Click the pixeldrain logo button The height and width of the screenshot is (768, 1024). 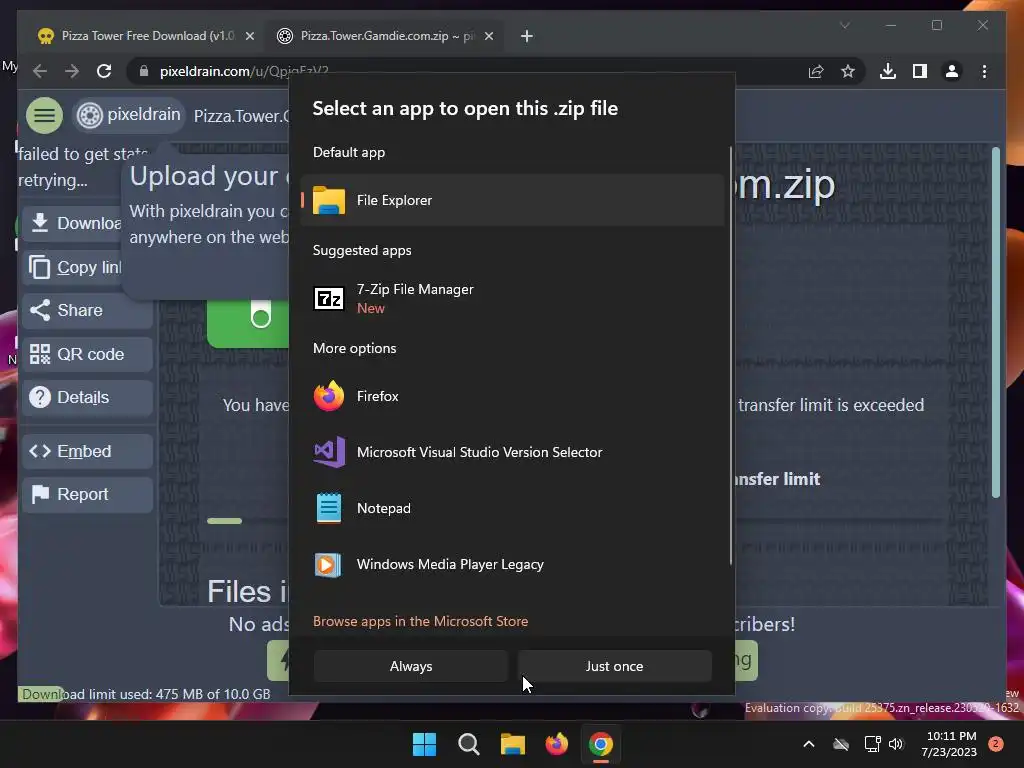tap(129, 115)
